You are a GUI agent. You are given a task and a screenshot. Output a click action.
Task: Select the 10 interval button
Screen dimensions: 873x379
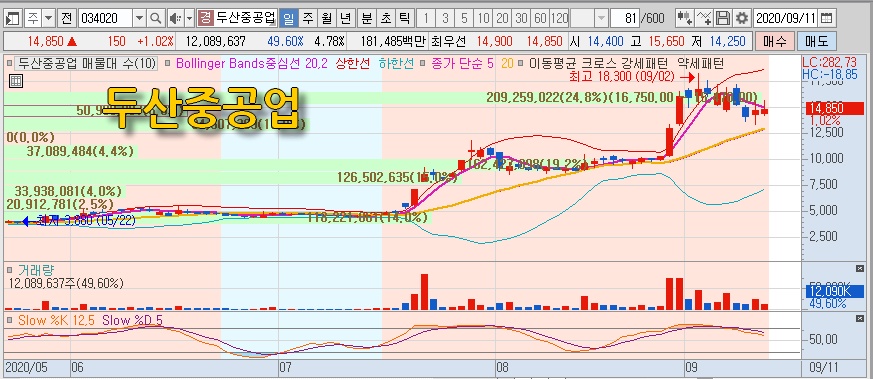483,18
